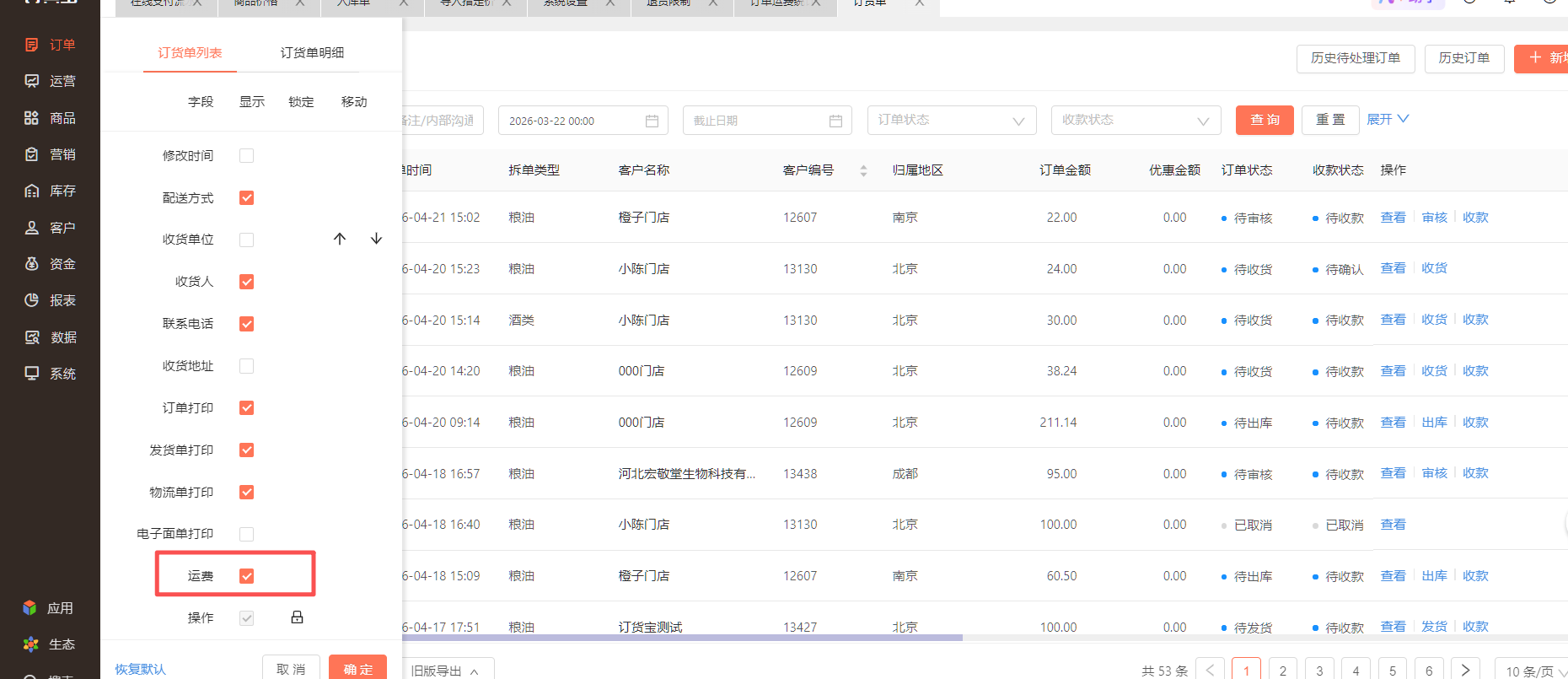The width and height of the screenshot is (1568, 679).
Task: Click 出库 for 211.14 order
Action: [x=1434, y=423]
